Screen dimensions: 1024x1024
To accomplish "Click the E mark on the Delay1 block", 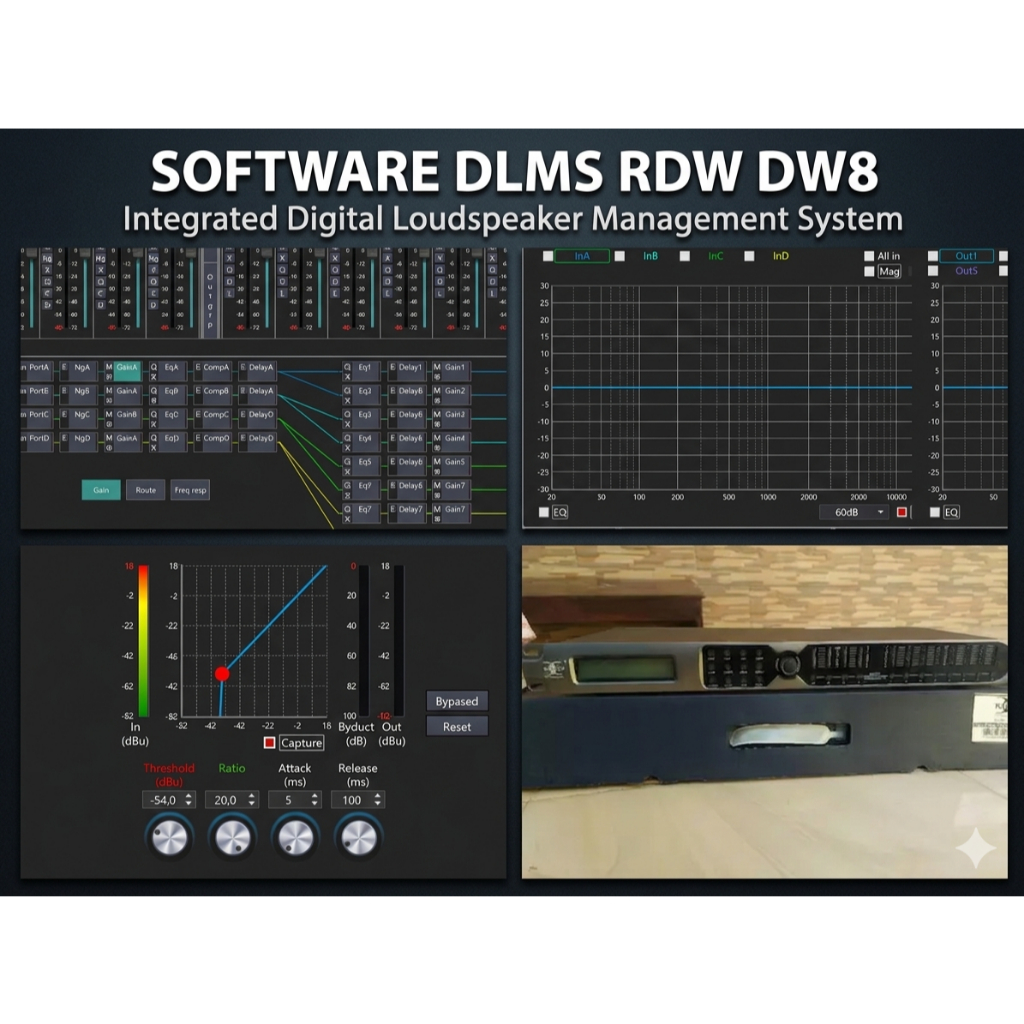I will coord(392,368).
